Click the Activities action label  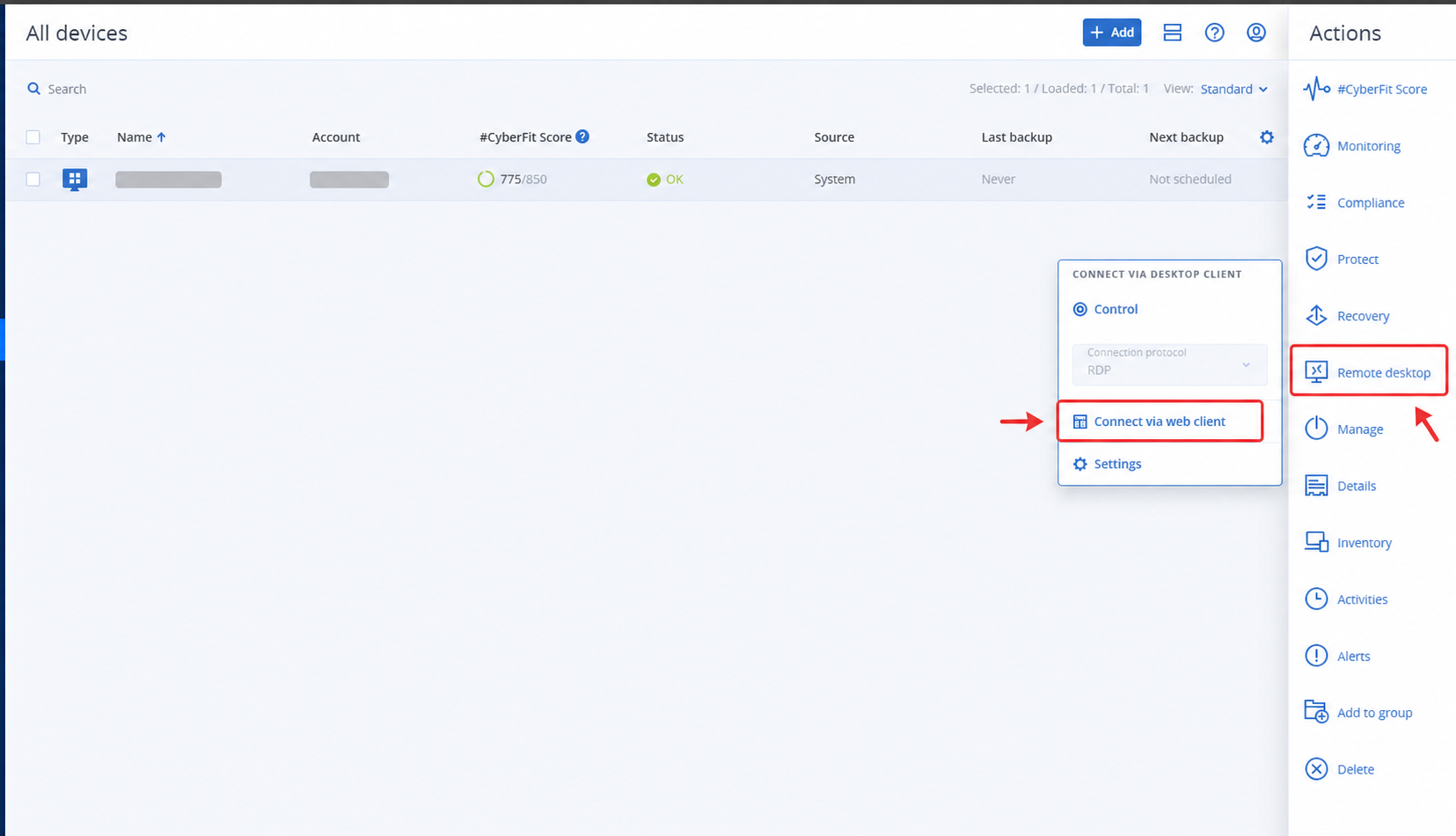[1363, 599]
